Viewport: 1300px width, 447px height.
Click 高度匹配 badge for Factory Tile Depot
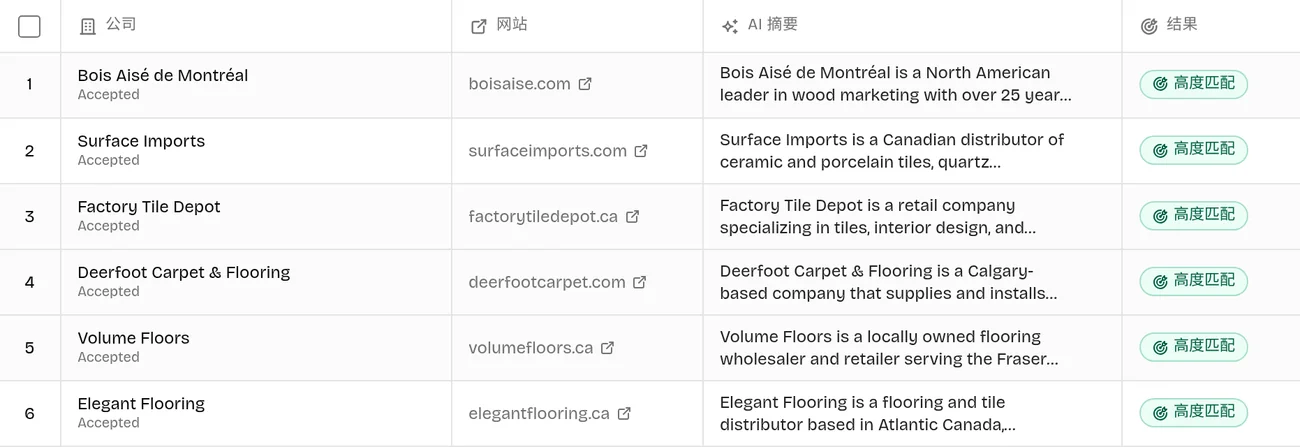click(1194, 215)
